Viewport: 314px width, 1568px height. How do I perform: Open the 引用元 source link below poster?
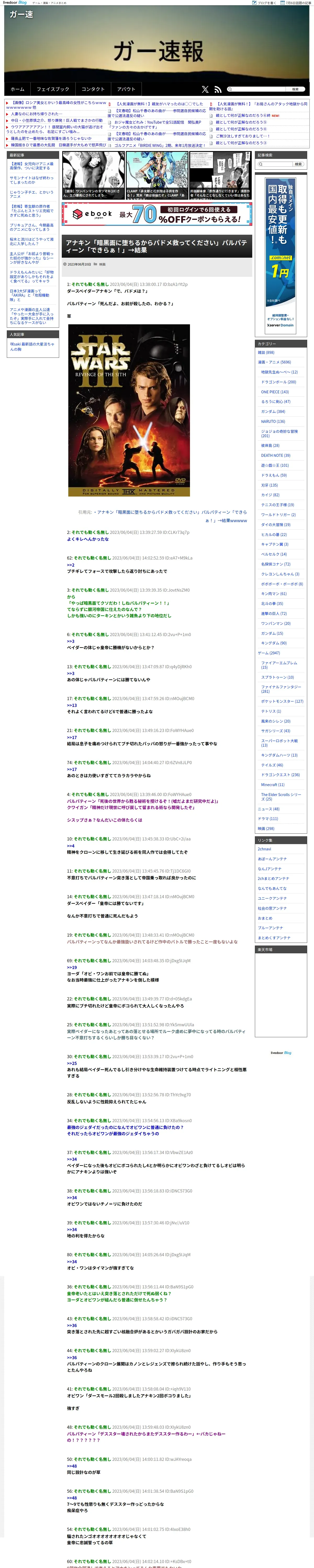[x=170, y=517]
